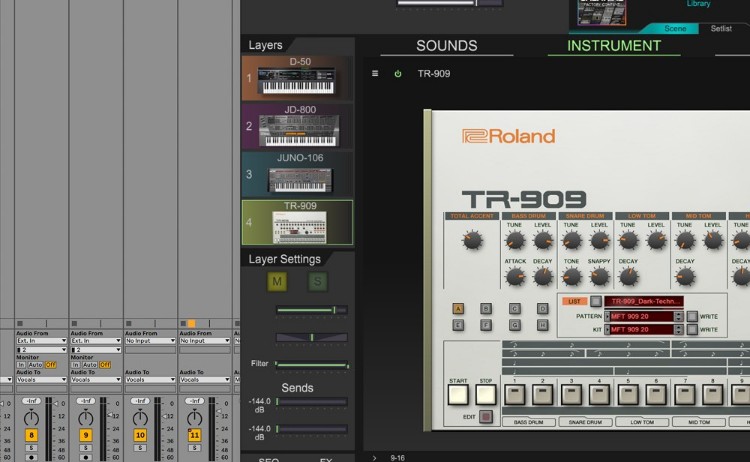Open track 8 Audio From Ext. In dropdown
The height and width of the screenshot is (462, 750).
[41, 341]
